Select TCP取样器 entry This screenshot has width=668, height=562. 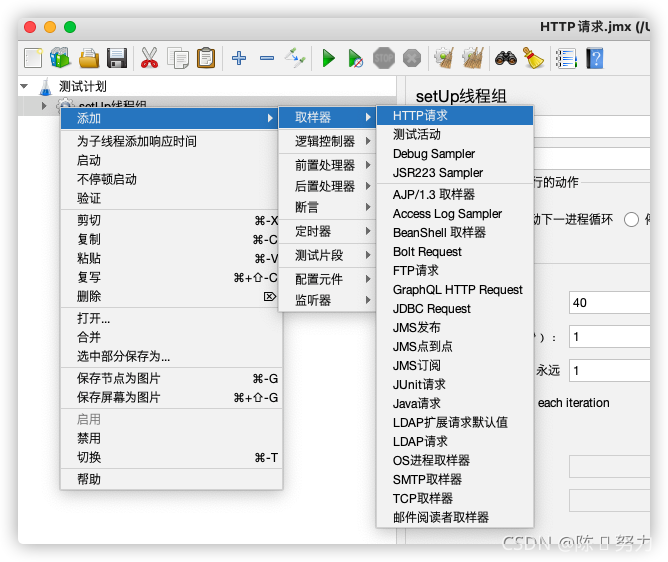[x=455, y=499]
